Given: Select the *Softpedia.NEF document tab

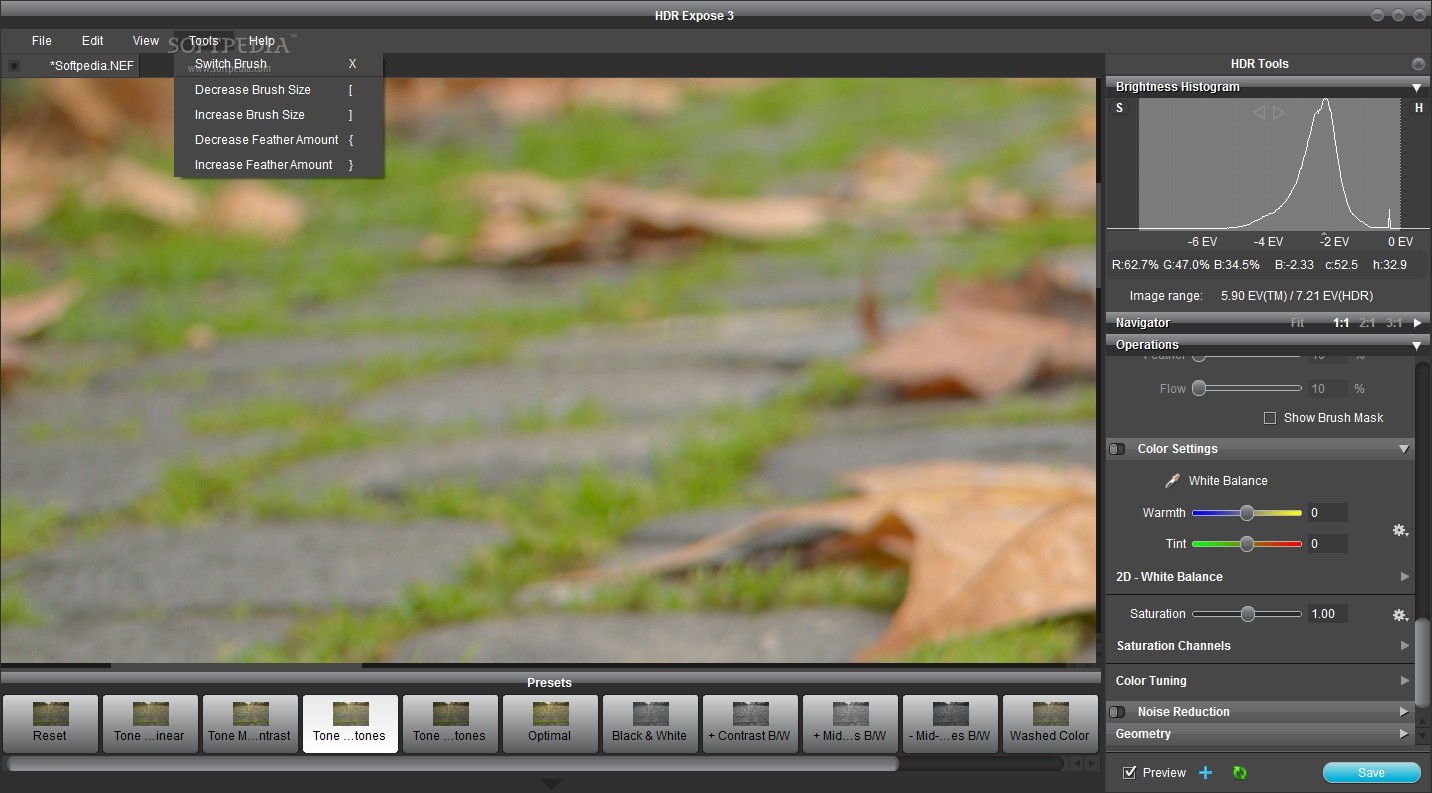Looking at the screenshot, I should [x=91, y=66].
